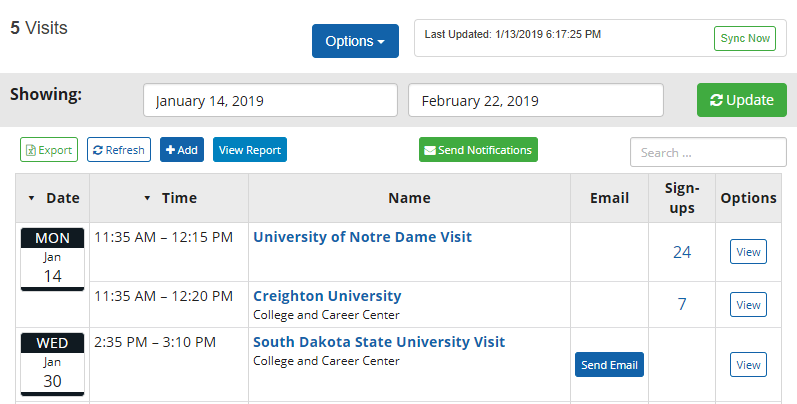Sort by the Time column arrow

click(x=148, y=198)
